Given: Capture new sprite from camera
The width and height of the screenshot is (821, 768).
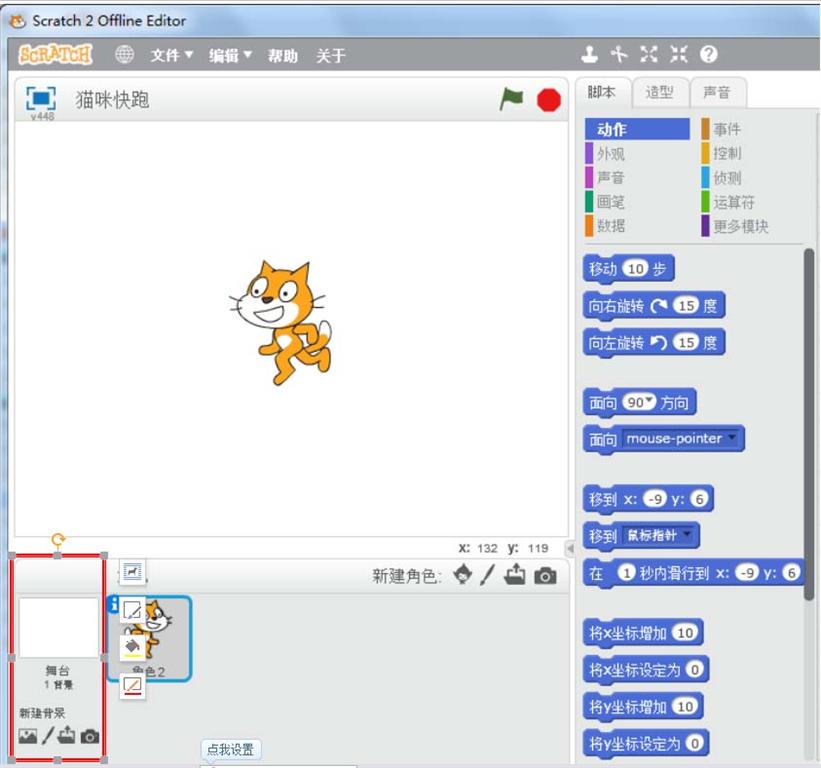Looking at the screenshot, I should click(x=545, y=575).
